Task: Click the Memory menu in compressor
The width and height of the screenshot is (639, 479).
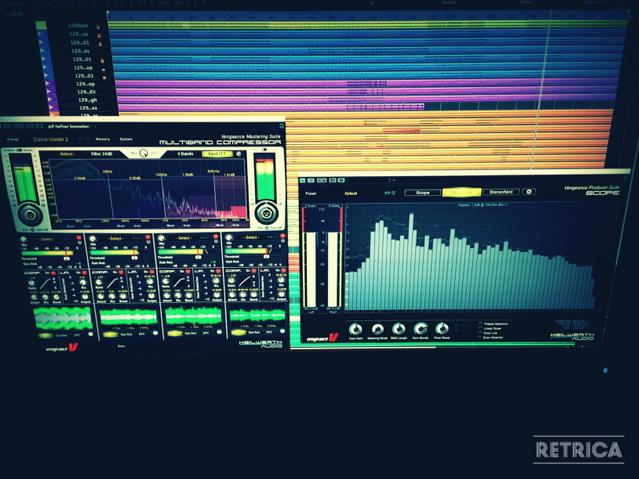Action: pos(103,139)
